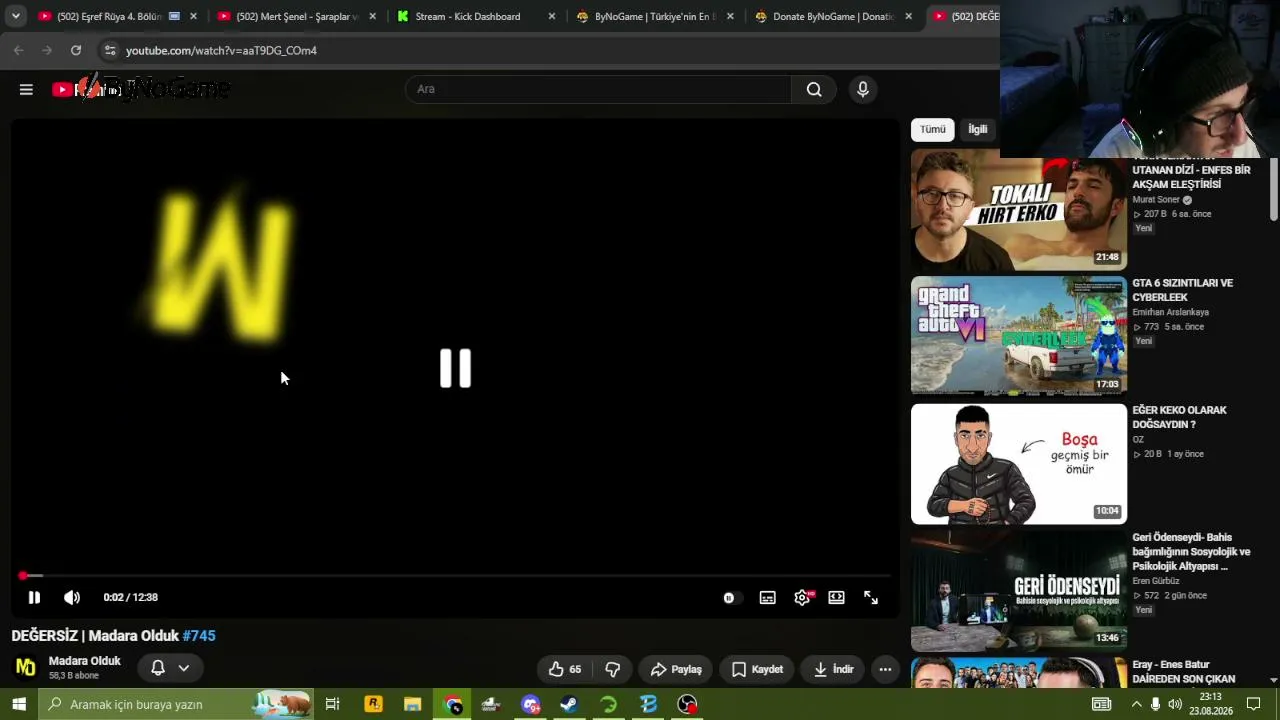Close the 'Mert Şenel - Şaraplar' tab
The image size is (1280, 720).
tap(372, 16)
